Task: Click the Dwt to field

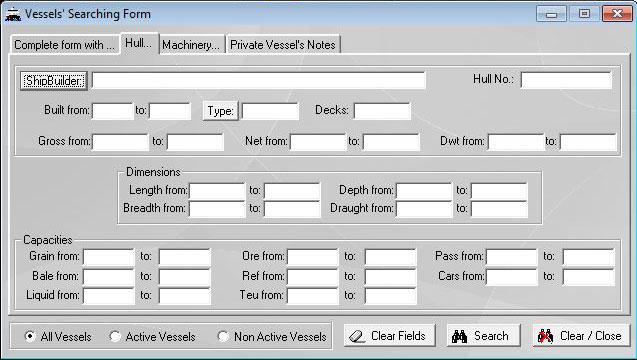Action: pyautogui.click(x=588, y=142)
